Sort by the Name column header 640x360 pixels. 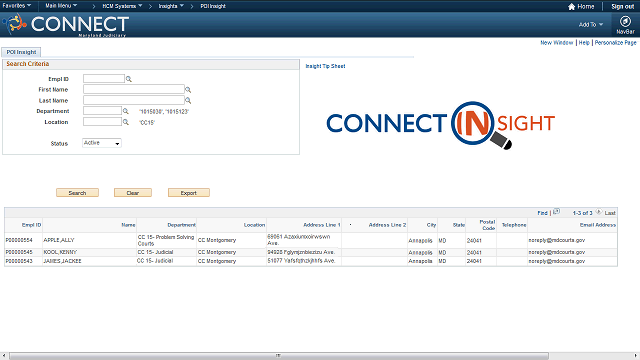point(128,225)
